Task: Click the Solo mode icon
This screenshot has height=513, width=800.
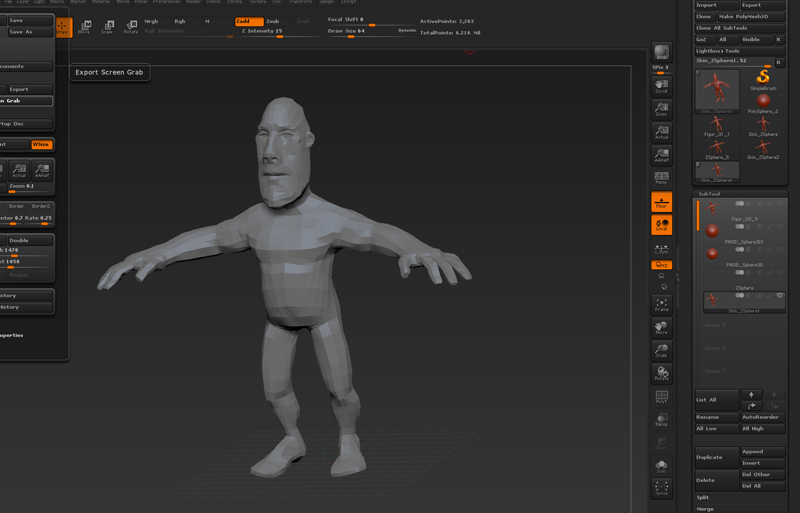Action: point(661,465)
